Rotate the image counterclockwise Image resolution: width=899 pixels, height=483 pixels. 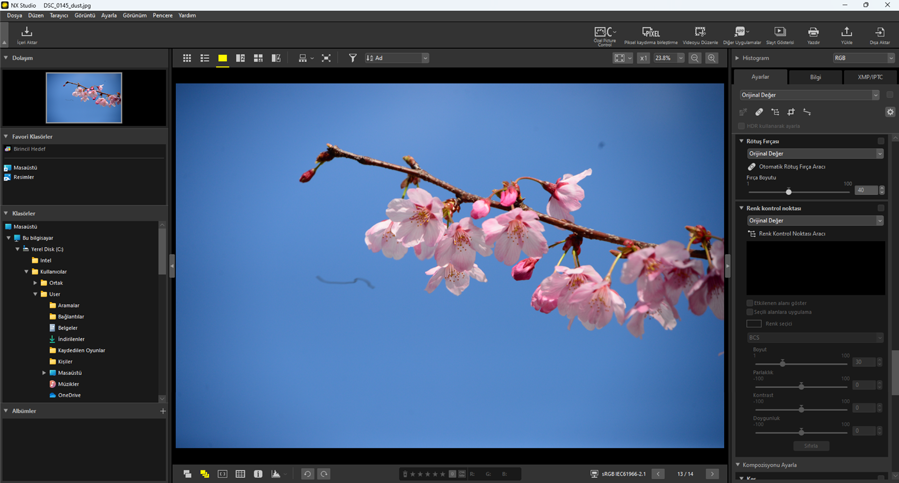307,474
